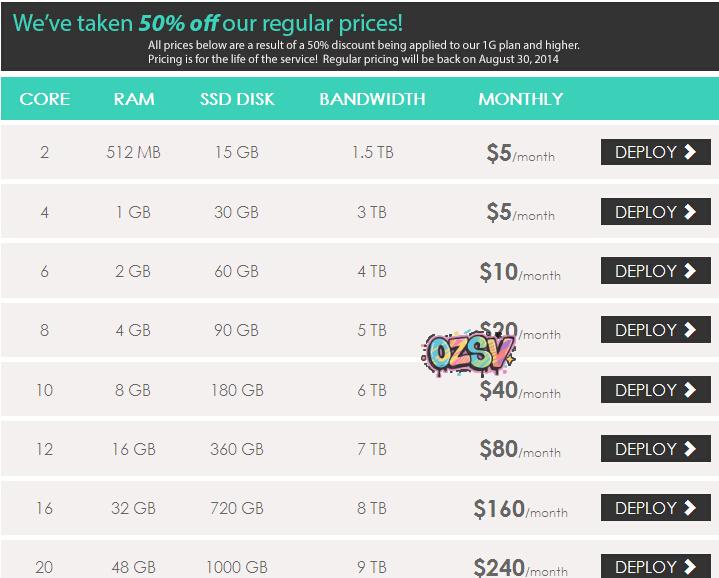Select DEPLOY for the $40/month plan
This screenshot has width=719, height=578.
pos(655,390)
